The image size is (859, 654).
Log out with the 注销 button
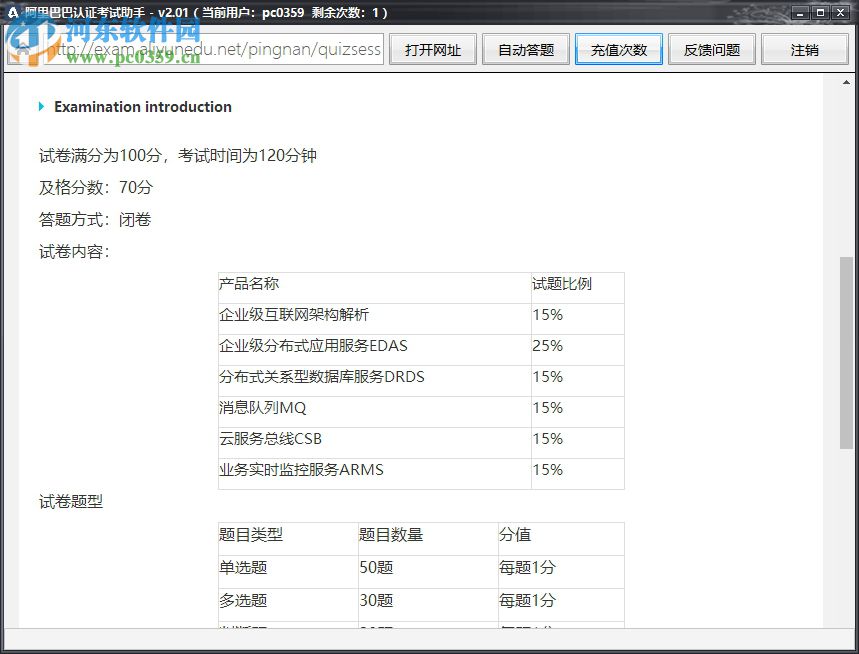point(805,49)
